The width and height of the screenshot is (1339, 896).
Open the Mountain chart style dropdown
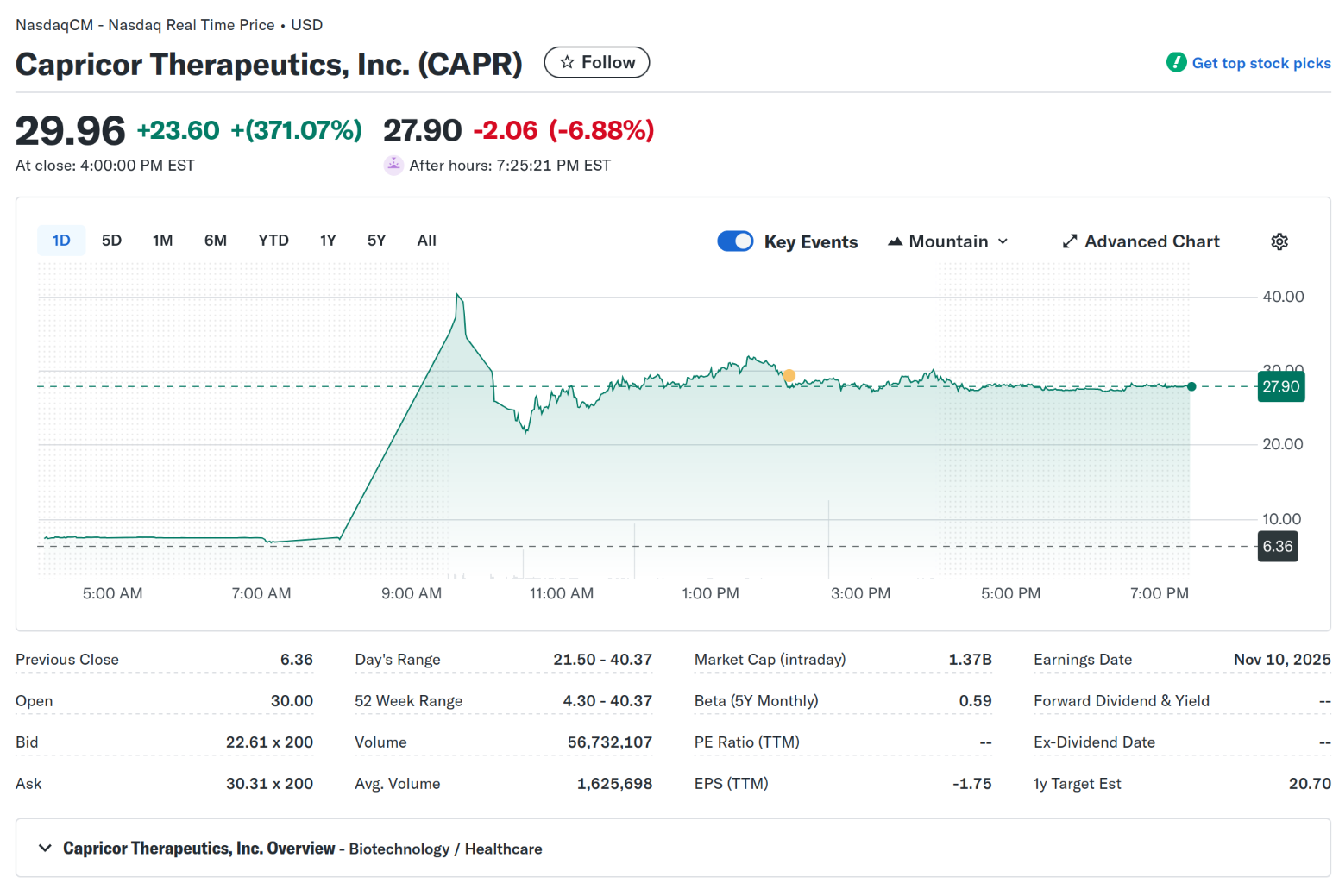(949, 241)
